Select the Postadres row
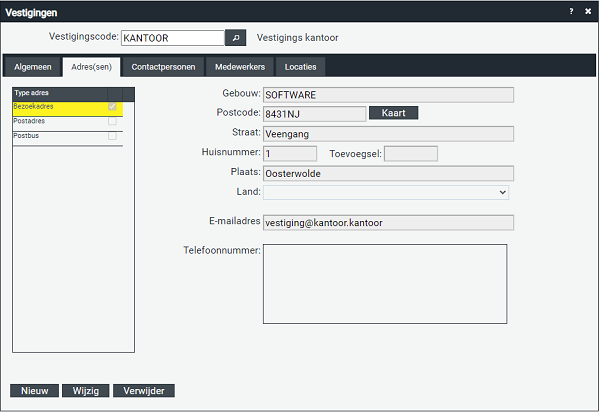 coord(68,124)
